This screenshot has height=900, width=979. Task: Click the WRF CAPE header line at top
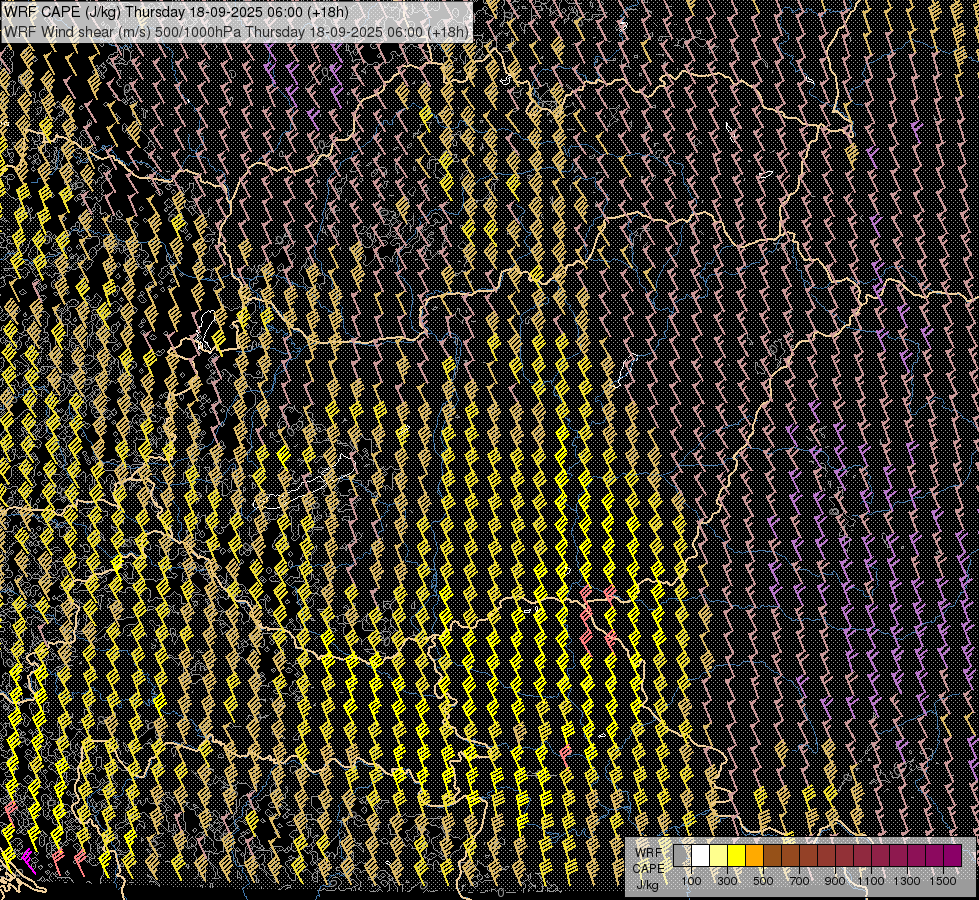coord(176,12)
